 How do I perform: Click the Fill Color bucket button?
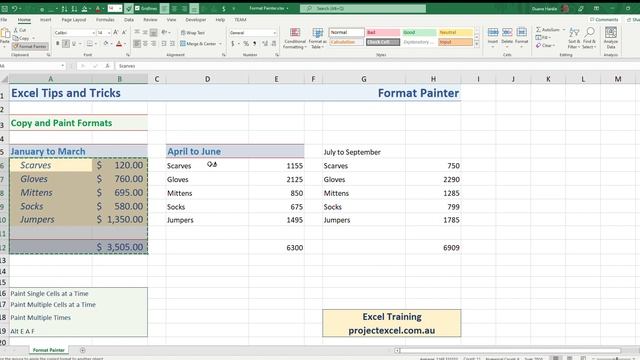[106, 44]
